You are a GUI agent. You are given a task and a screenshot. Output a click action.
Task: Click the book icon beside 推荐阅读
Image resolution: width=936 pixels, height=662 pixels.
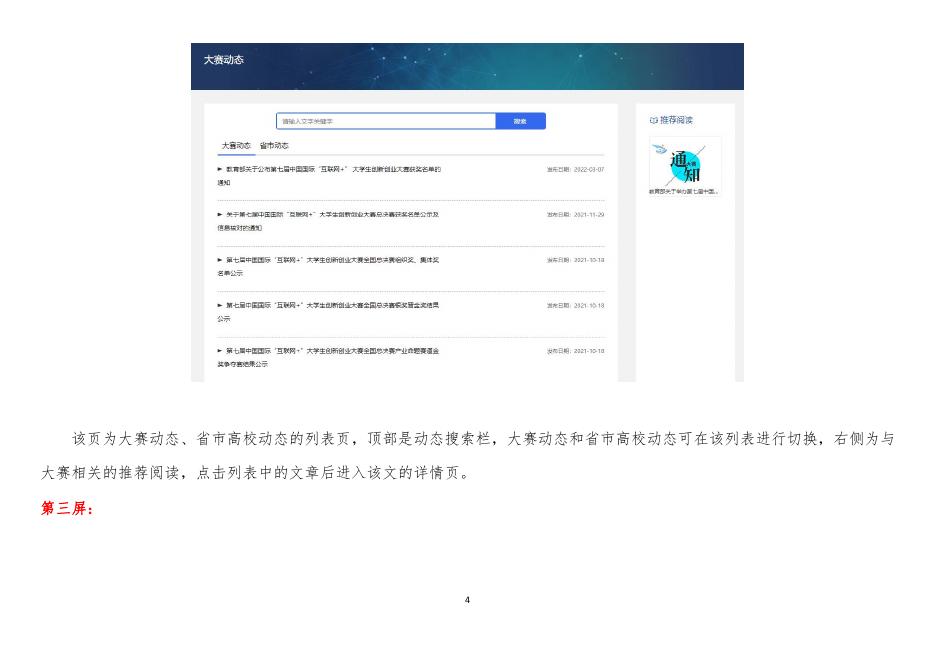(x=655, y=119)
